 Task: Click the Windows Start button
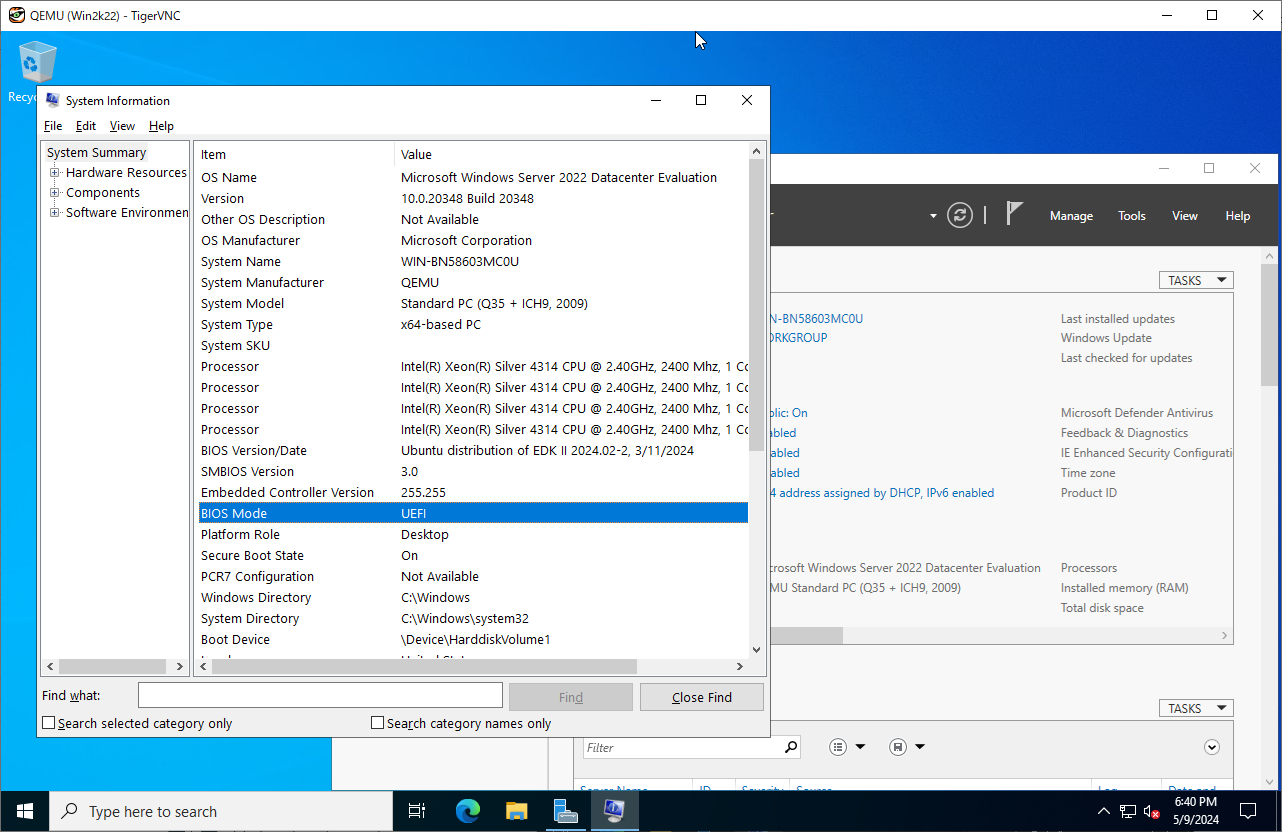click(x=24, y=811)
